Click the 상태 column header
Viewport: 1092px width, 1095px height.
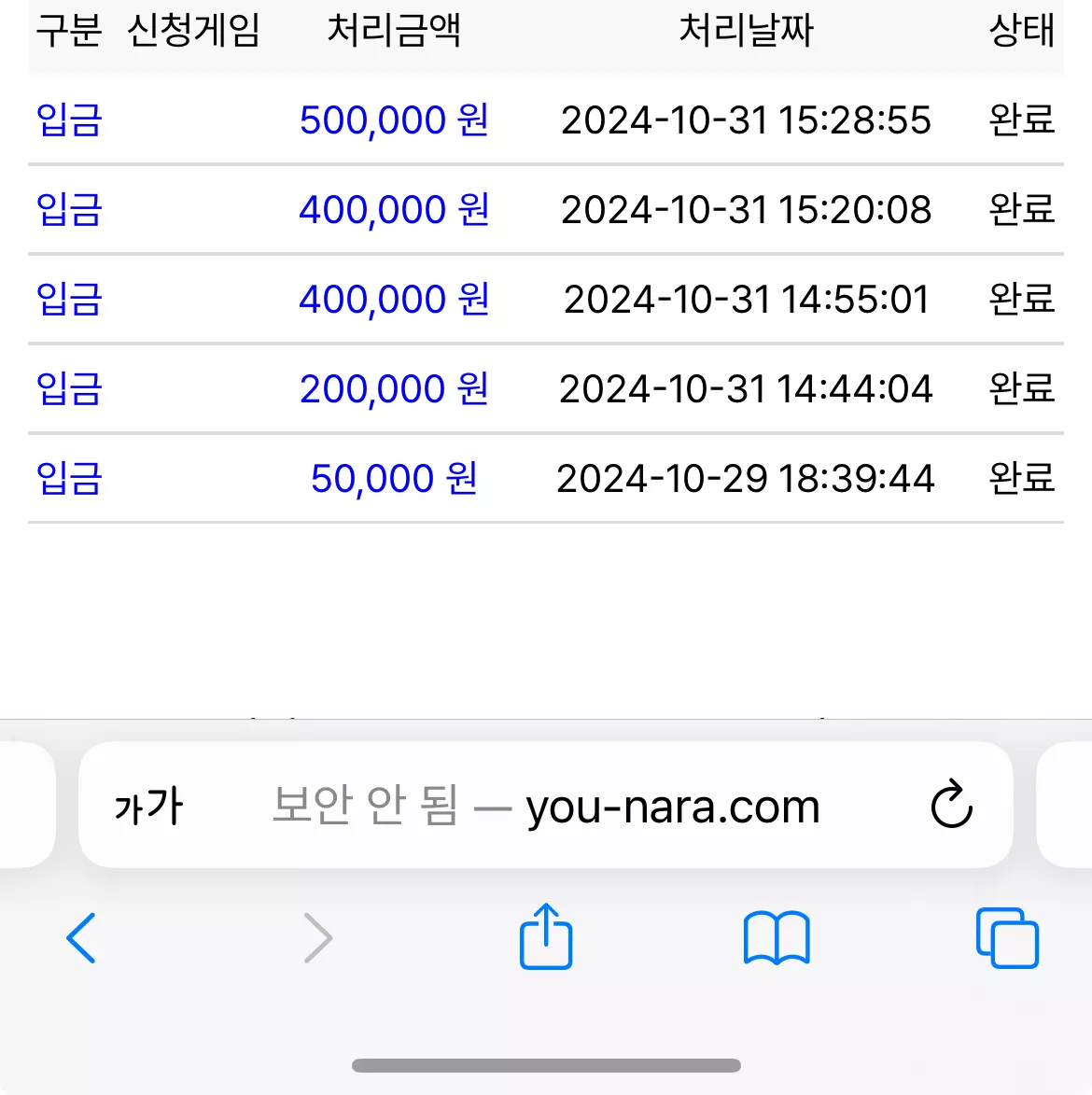click(1021, 30)
